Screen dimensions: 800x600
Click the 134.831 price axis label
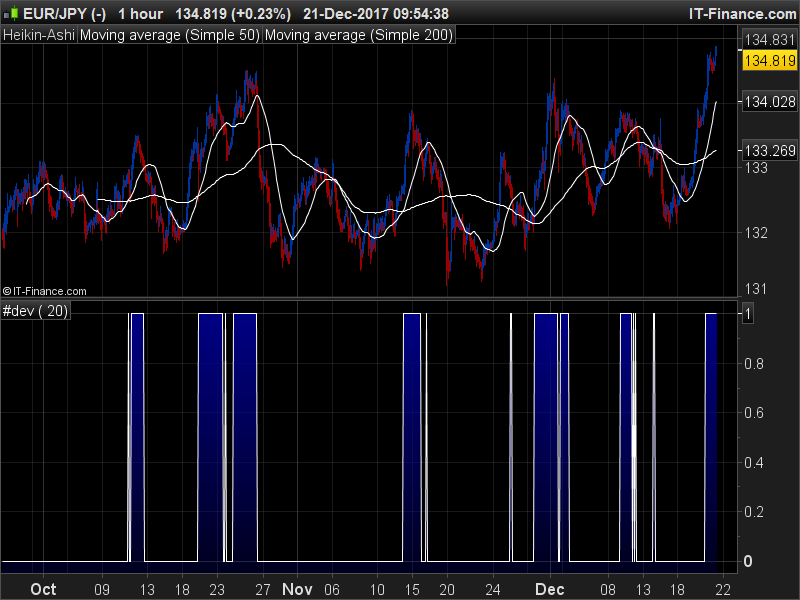770,40
